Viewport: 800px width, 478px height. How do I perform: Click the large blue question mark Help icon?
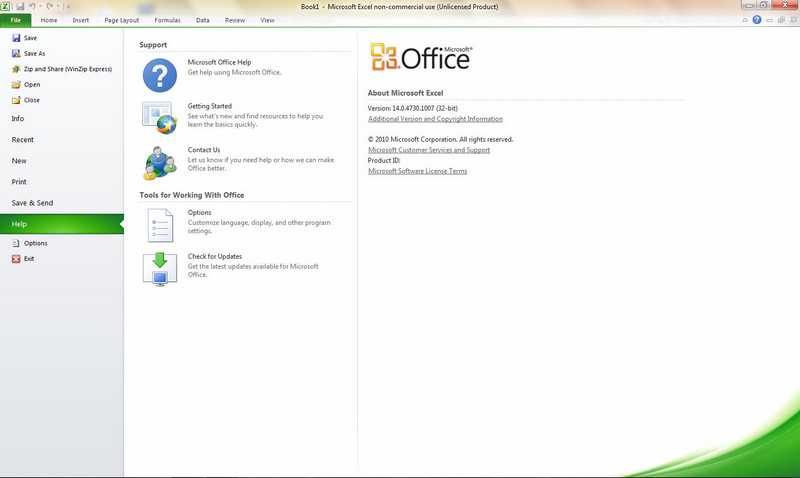160,75
